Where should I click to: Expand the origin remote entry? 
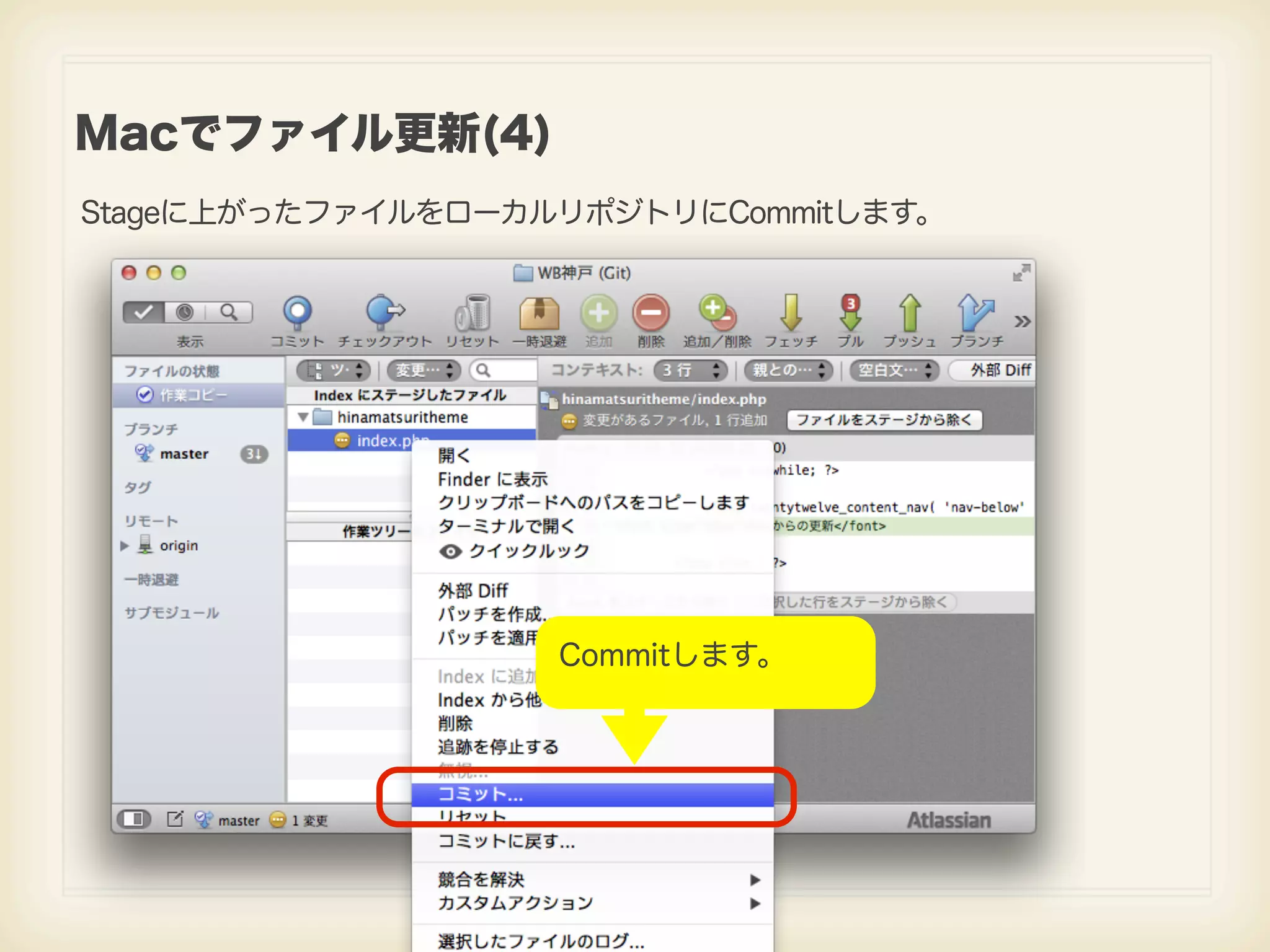pos(125,546)
